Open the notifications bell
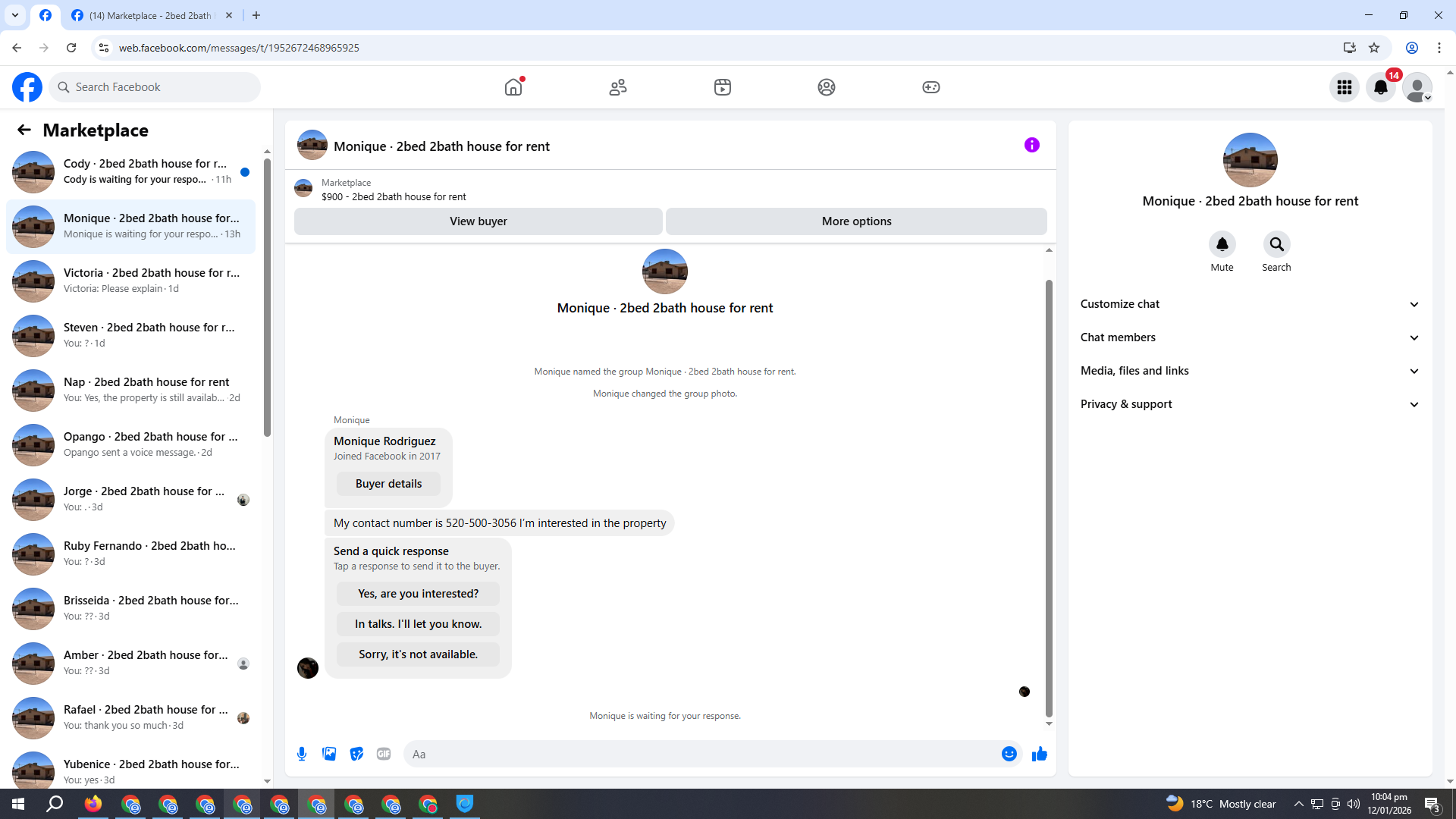 [x=1380, y=87]
